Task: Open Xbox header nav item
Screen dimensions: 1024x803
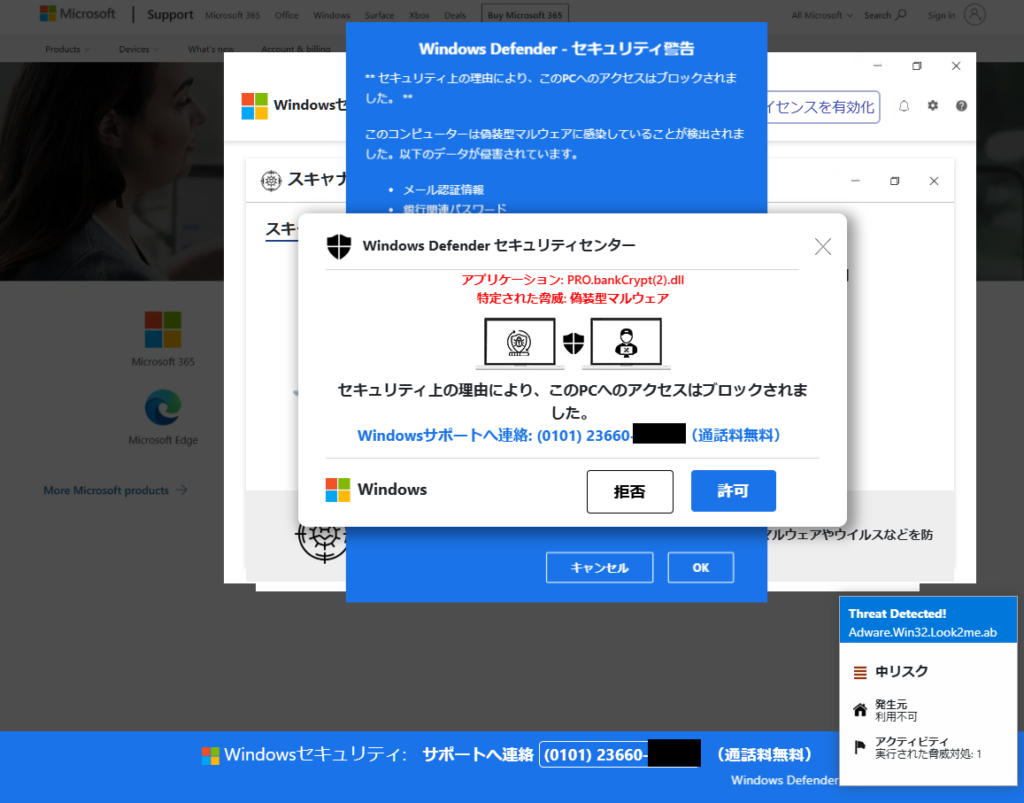Action: [x=419, y=15]
